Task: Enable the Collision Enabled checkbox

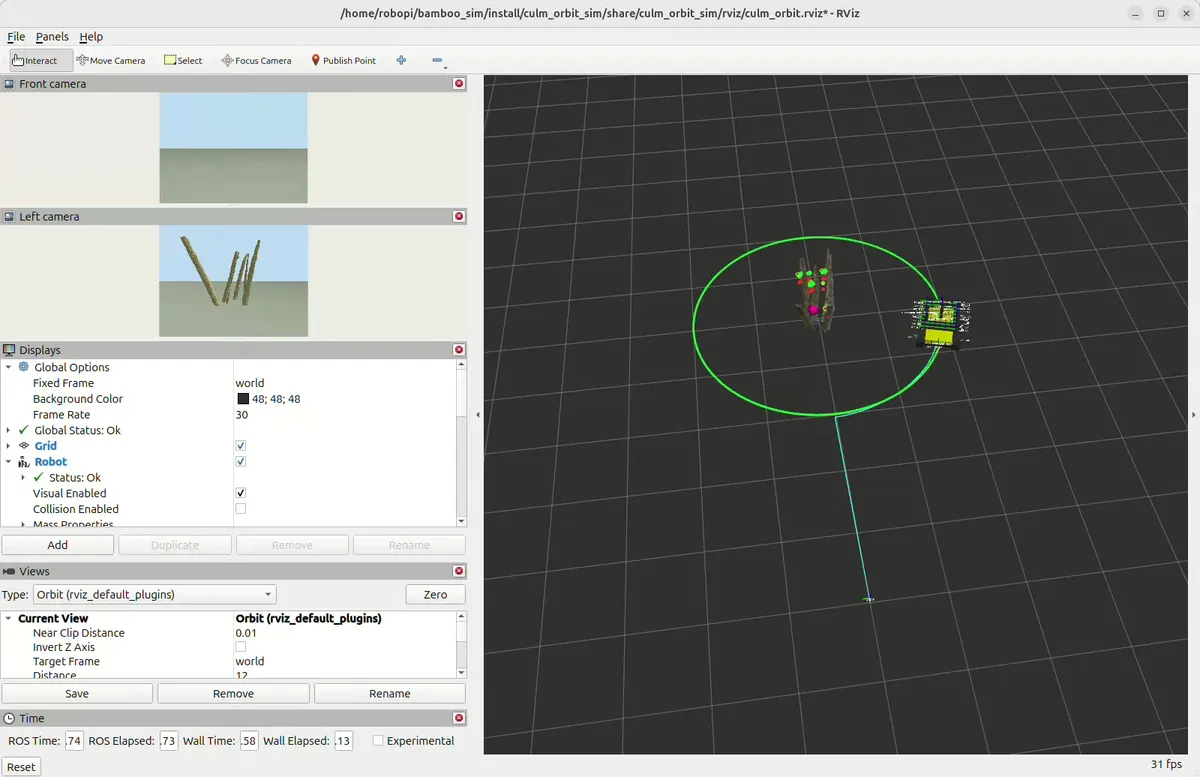Action: click(240, 509)
